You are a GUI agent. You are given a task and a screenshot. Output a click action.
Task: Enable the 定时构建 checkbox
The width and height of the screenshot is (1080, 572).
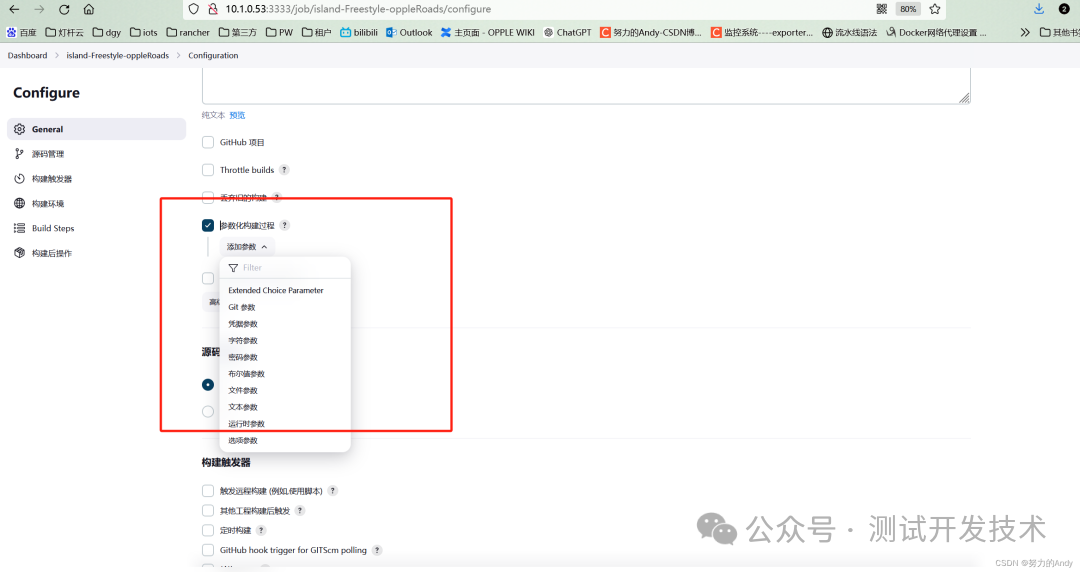pos(208,530)
